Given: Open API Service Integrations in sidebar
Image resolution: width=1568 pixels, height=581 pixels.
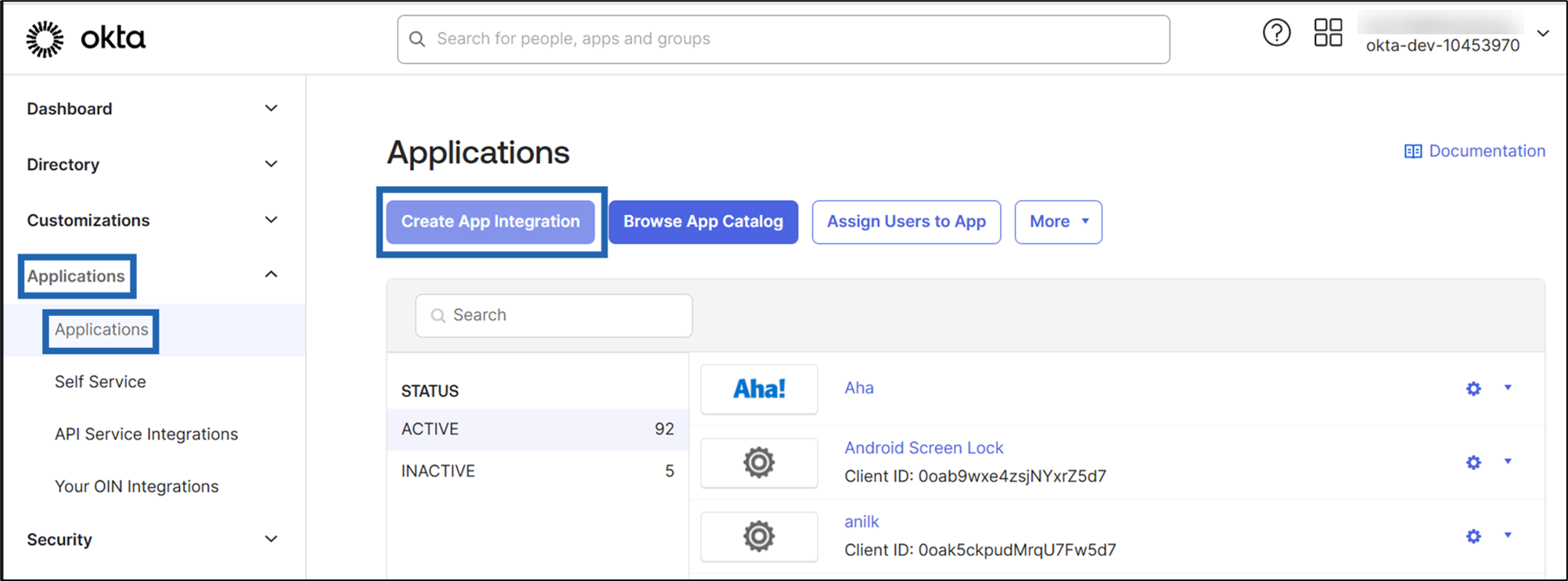Looking at the screenshot, I should point(146,434).
